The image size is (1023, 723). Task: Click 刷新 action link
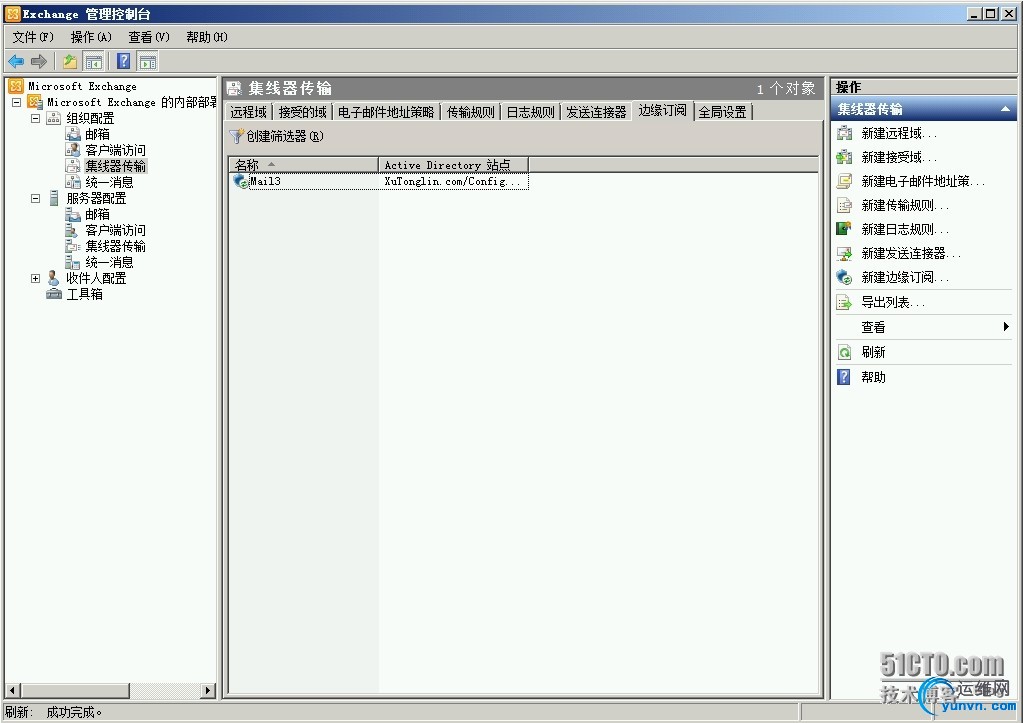click(873, 352)
